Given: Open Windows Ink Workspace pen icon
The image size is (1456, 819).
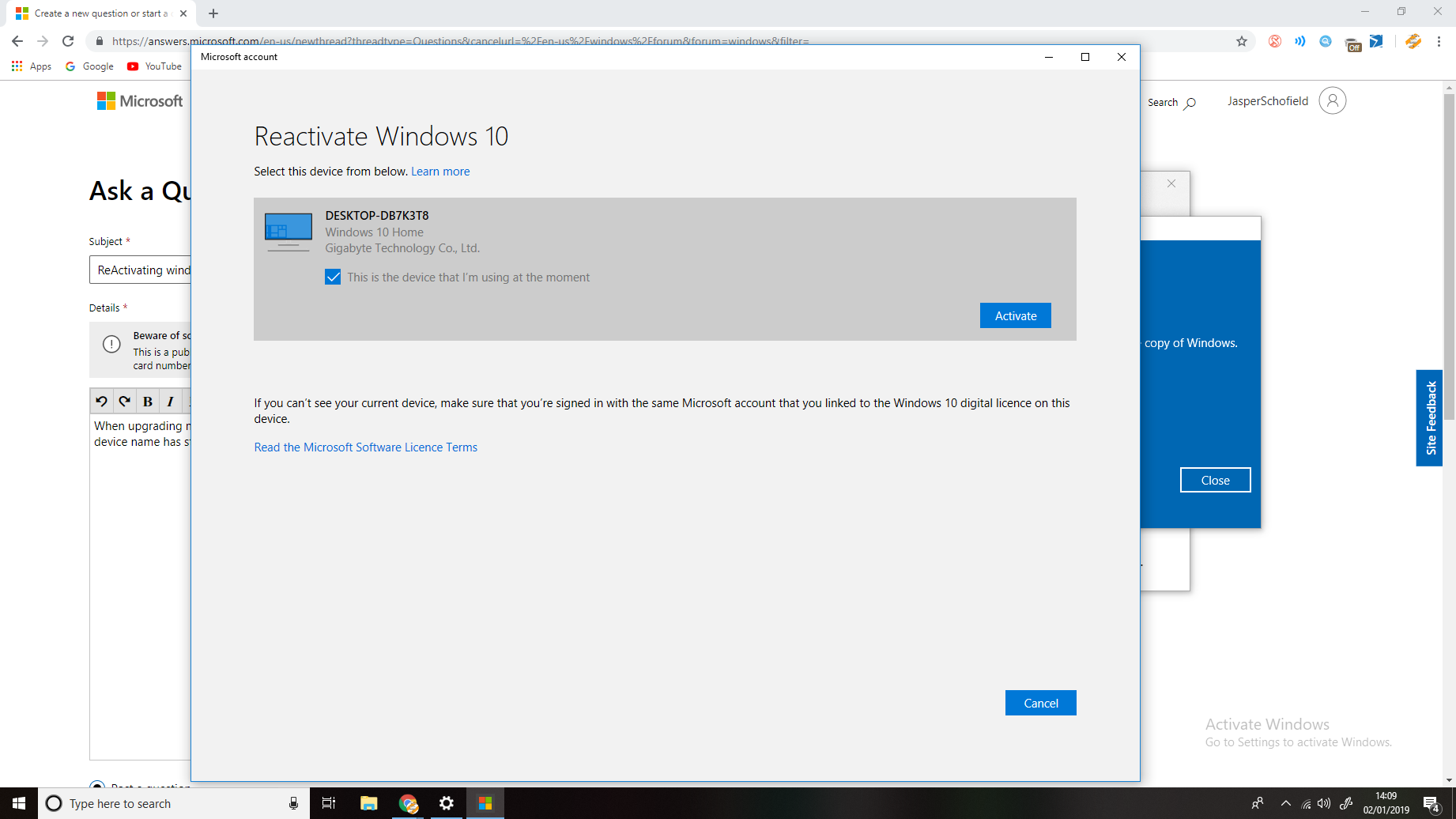Looking at the screenshot, I should 1345,803.
